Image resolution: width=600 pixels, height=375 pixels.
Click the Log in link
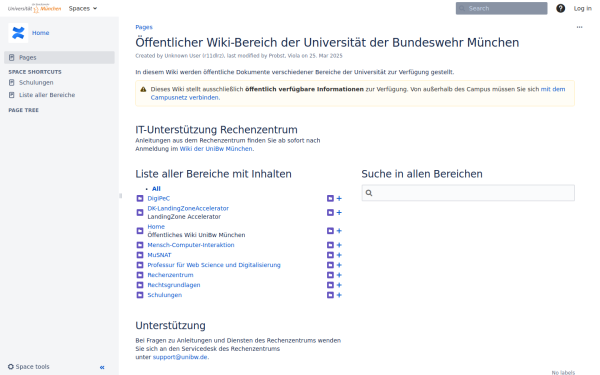[582, 8]
